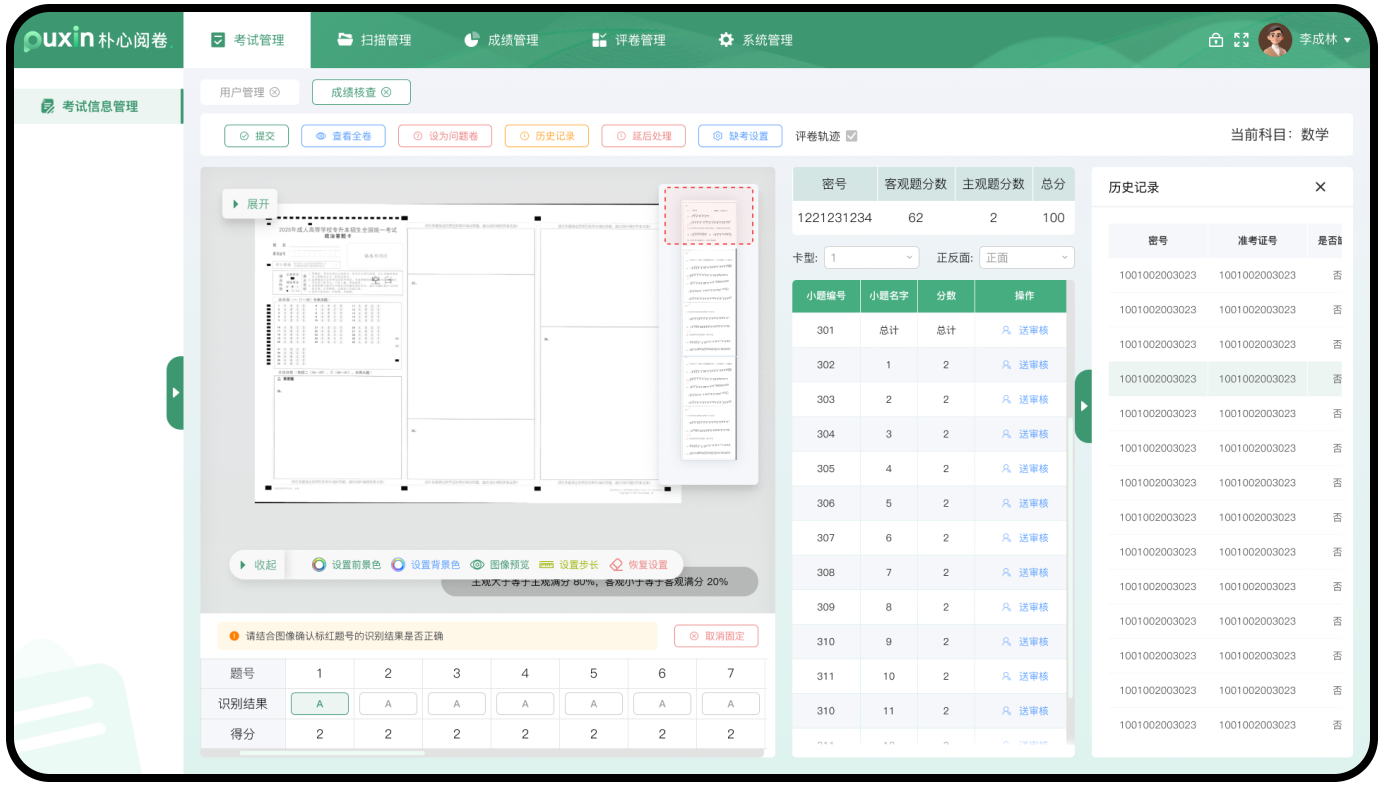Image resolution: width=1384 pixels, height=786 pixels.
Task: Click the 取消固定 button
Action: pos(716,636)
